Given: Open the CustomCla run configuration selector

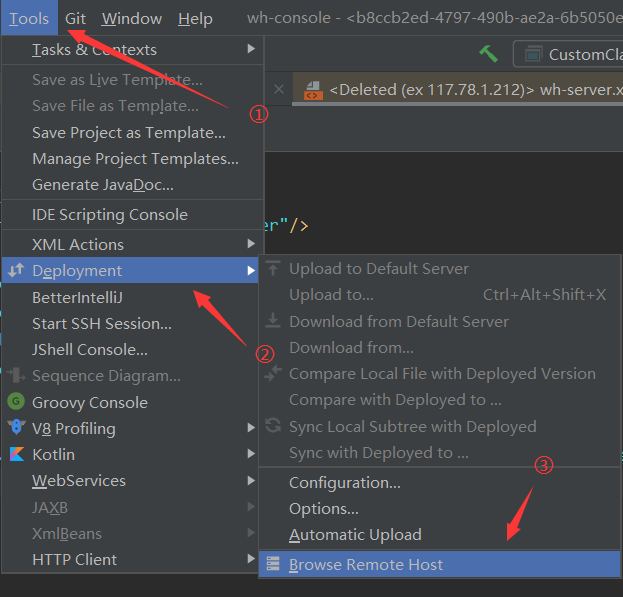Looking at the screenshot, I should [568, 54].
